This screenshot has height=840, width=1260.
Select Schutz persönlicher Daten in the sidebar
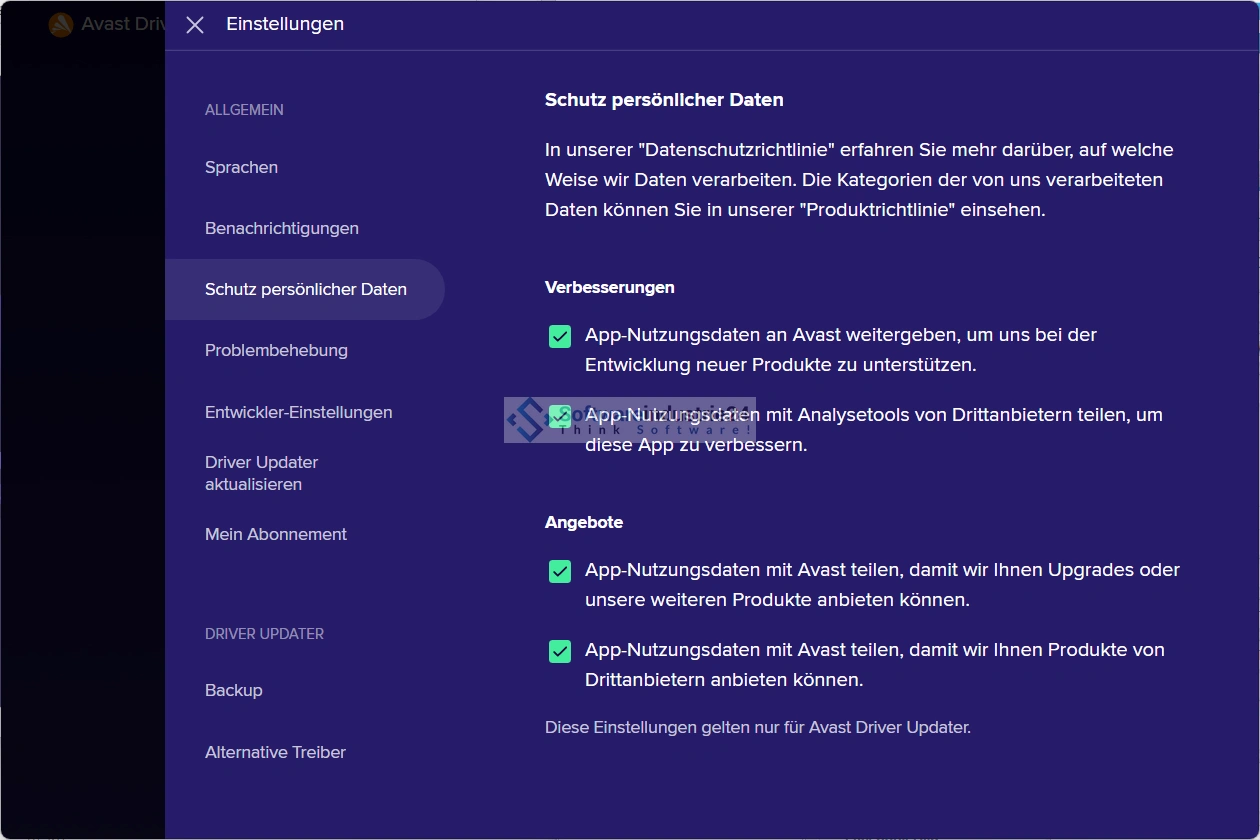[305, 289]
